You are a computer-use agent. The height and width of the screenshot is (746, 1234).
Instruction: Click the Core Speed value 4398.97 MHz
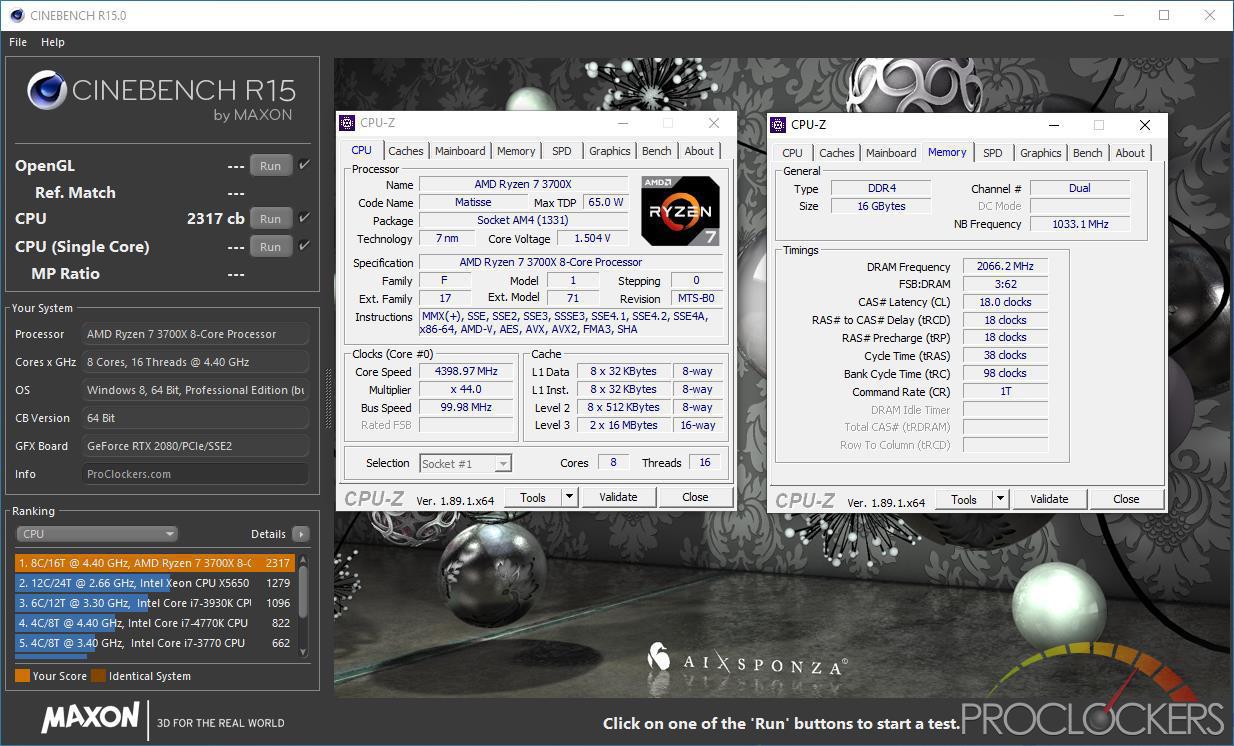[x=466, y=371]
